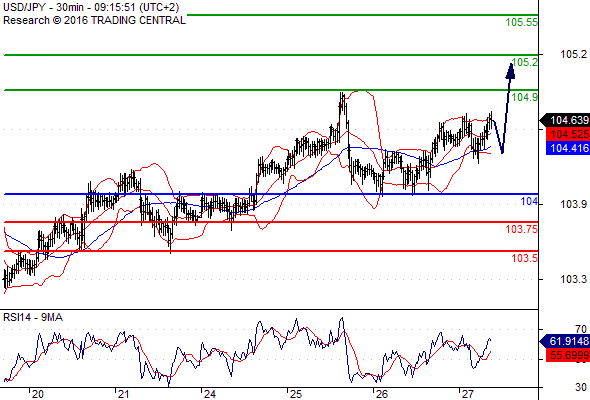Viewport: 590px width, 400px height.
Task: Click the RSI 30 level axis label
Action: click(x=581, y=387)
